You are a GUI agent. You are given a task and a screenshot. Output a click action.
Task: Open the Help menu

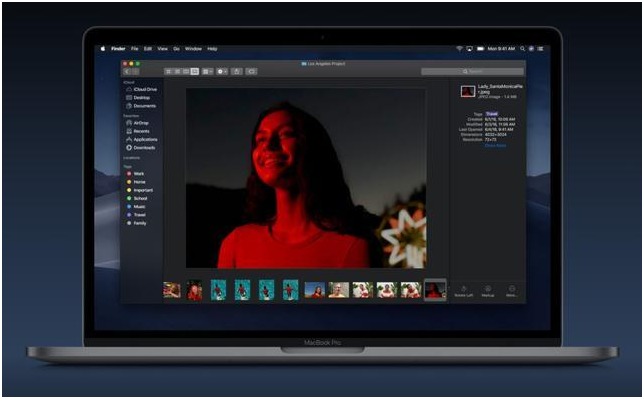click(x=212, y=48)
